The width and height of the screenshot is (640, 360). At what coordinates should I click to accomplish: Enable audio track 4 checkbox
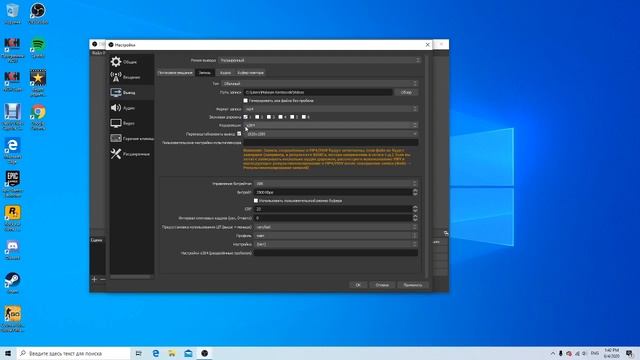(280, 117)
